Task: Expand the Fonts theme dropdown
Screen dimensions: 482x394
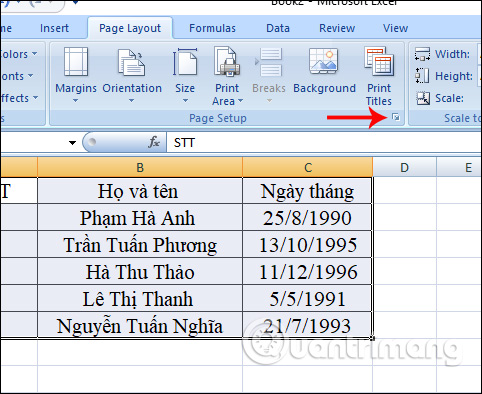Action: point(30,76)
